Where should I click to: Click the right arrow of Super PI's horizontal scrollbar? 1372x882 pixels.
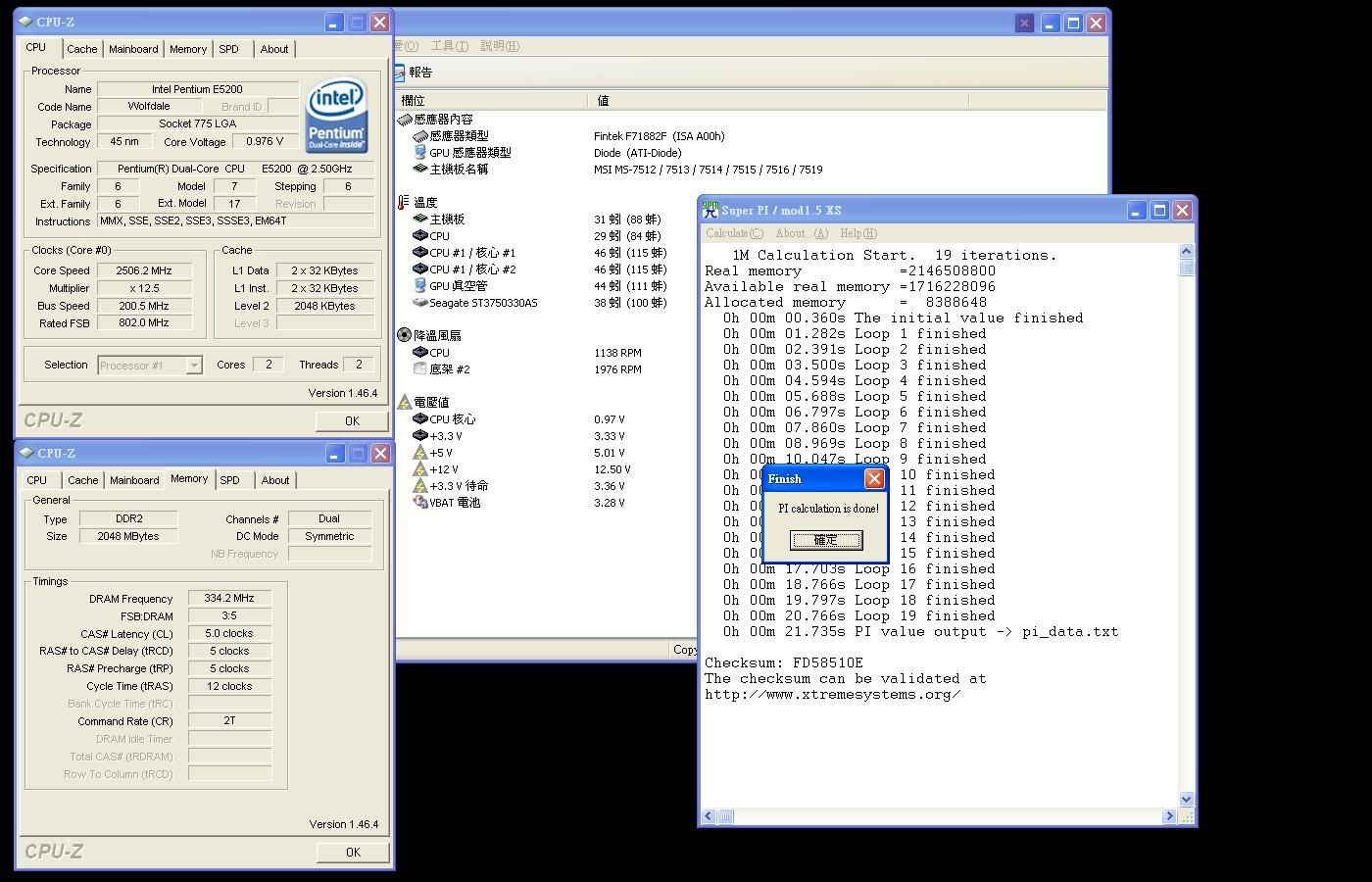tap(1168, 815)
